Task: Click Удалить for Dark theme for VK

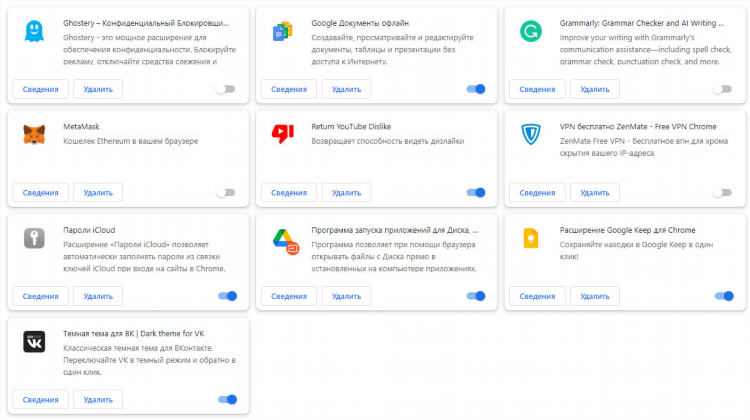Action: click(x=98, y=399)
